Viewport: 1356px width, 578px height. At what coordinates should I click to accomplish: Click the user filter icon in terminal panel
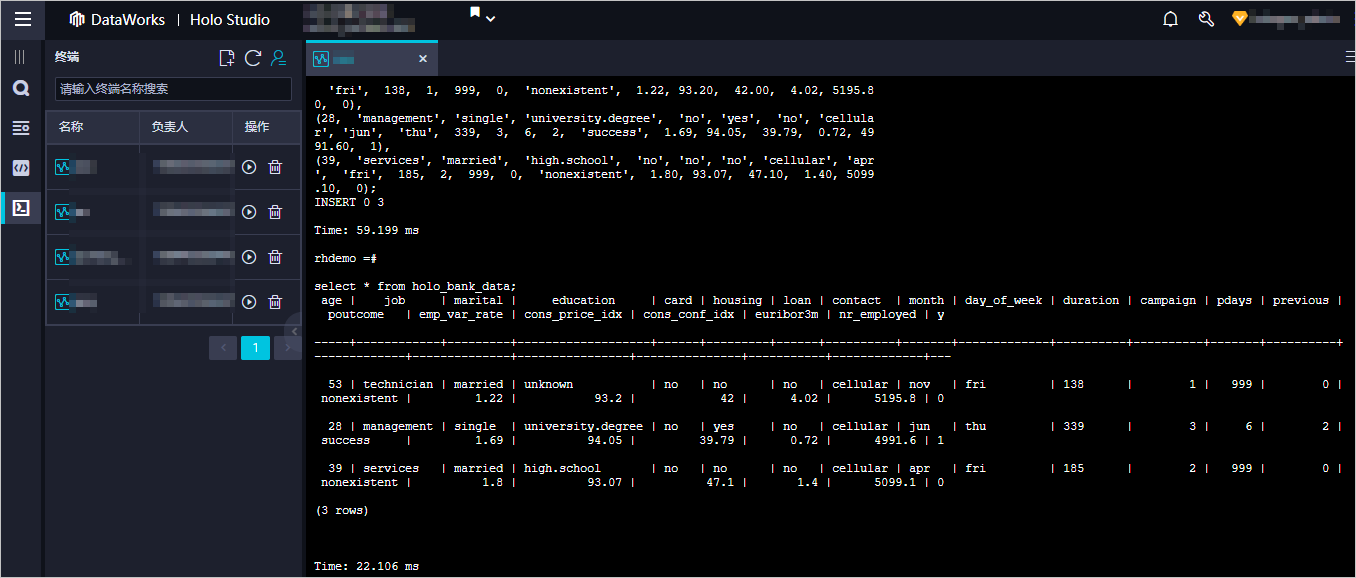pyautogui.click(x=279, y=58)
